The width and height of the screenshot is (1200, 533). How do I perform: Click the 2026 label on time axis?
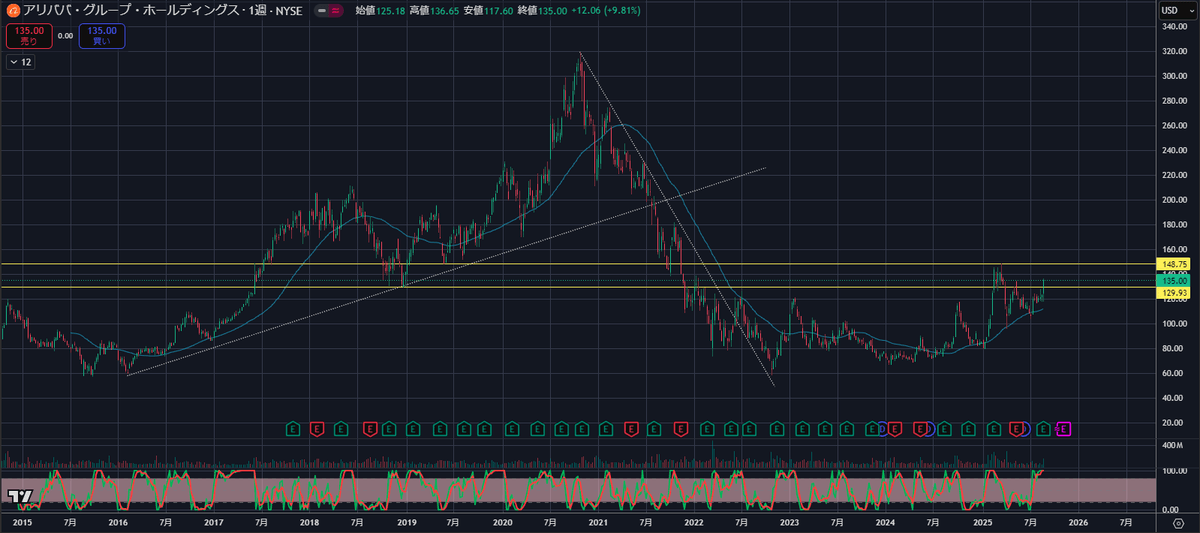1078,522
